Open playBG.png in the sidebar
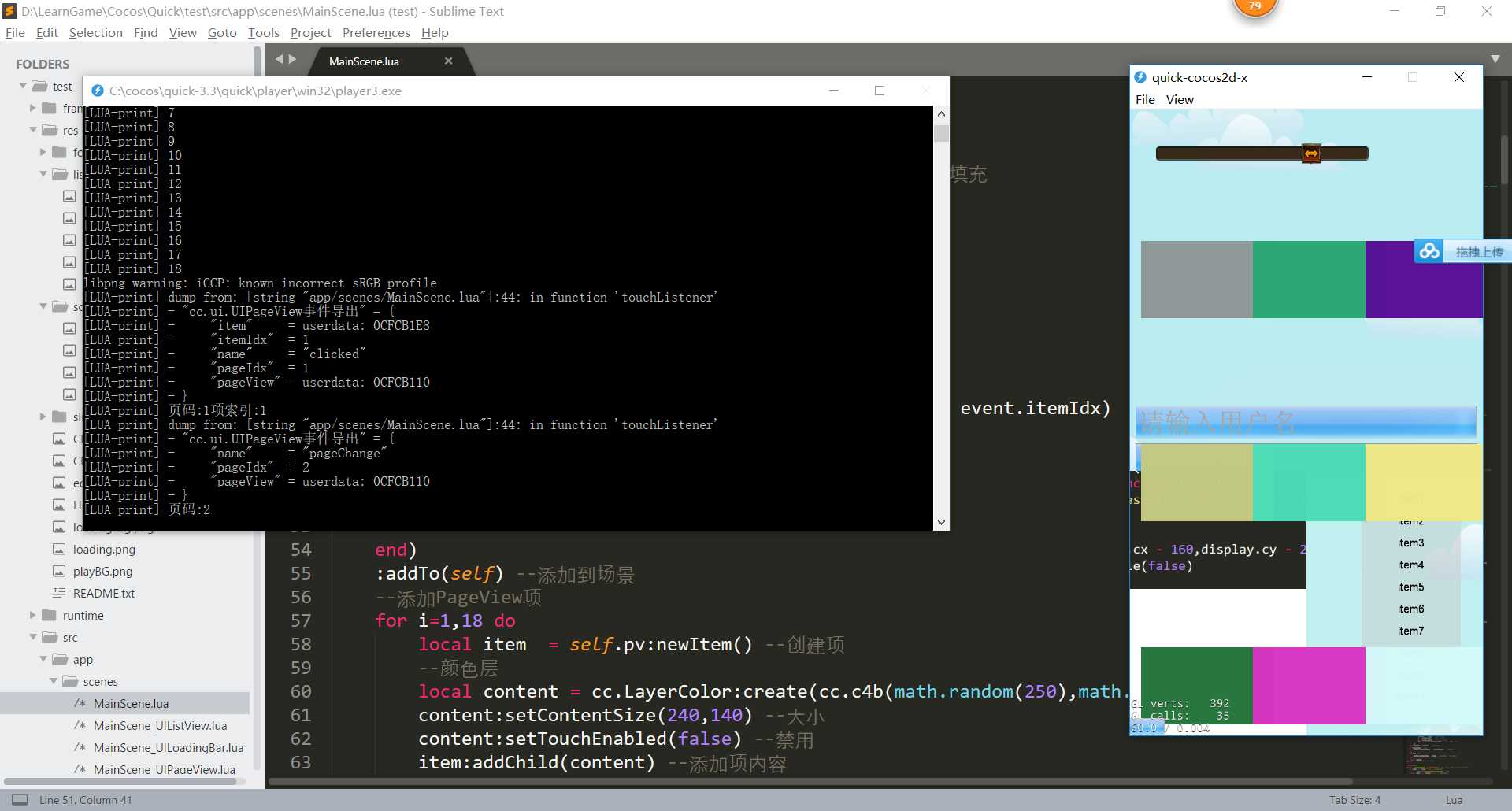Screen dimensions: 1512x811 102,572
